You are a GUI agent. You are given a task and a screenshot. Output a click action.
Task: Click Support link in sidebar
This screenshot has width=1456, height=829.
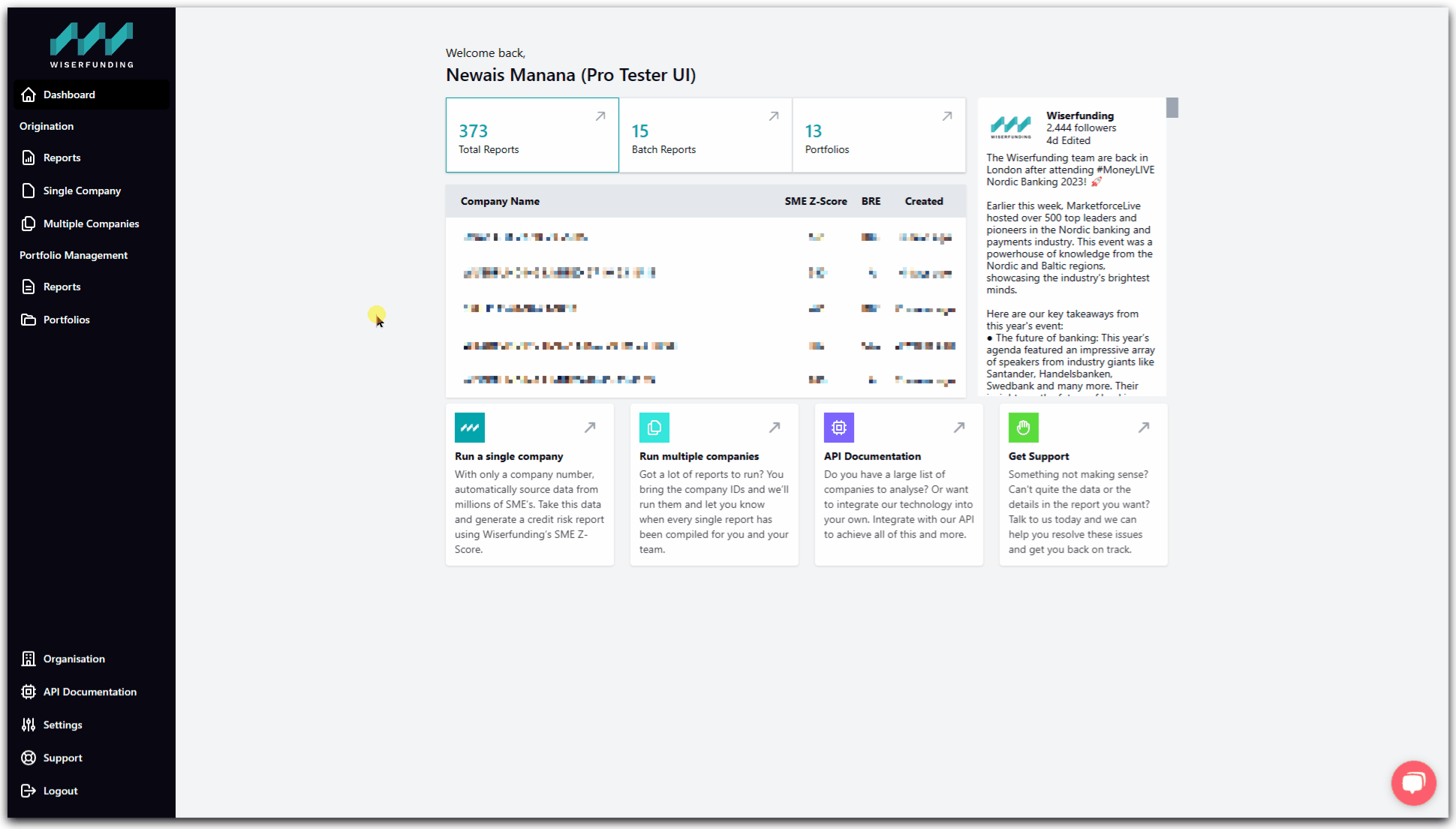coord(92,758)
